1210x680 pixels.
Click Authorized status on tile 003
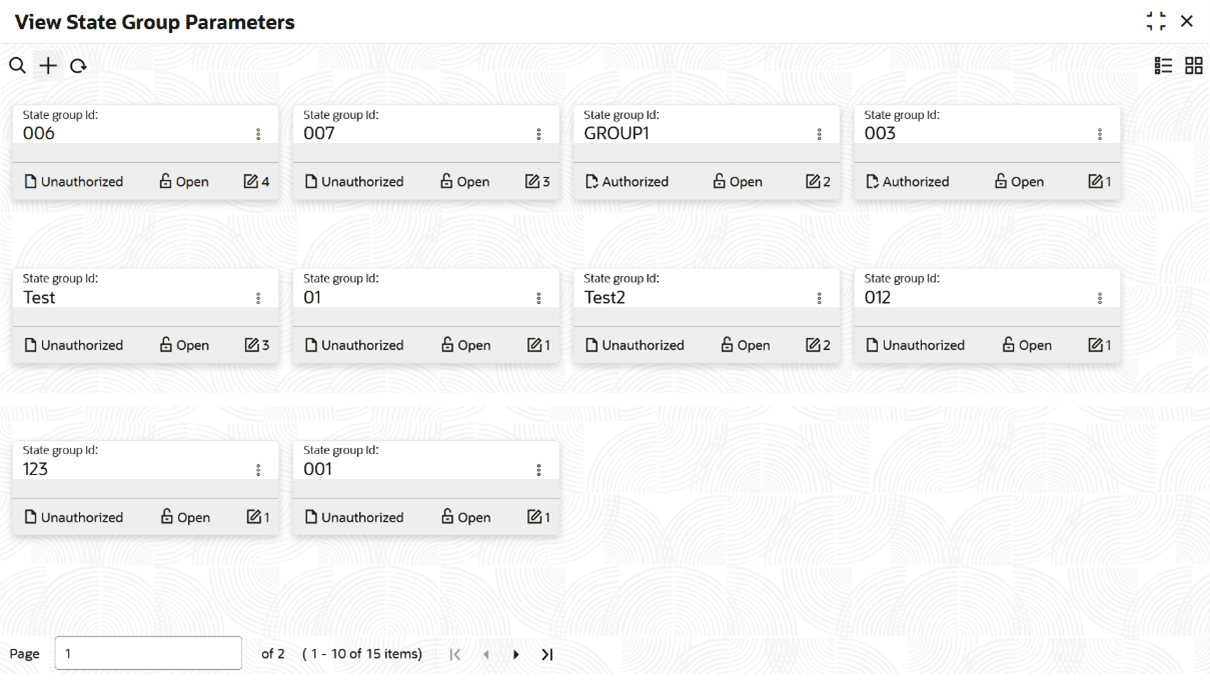pos(907,182)
